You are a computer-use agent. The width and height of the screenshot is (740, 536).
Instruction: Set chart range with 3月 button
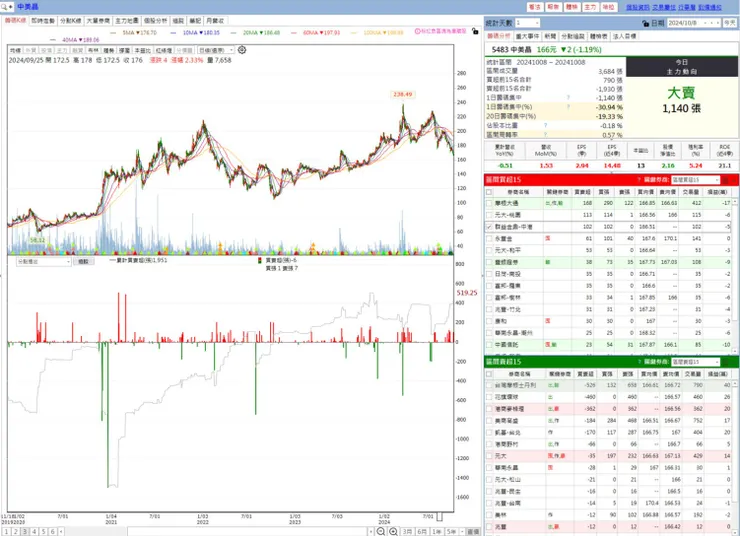click(407, 532)
